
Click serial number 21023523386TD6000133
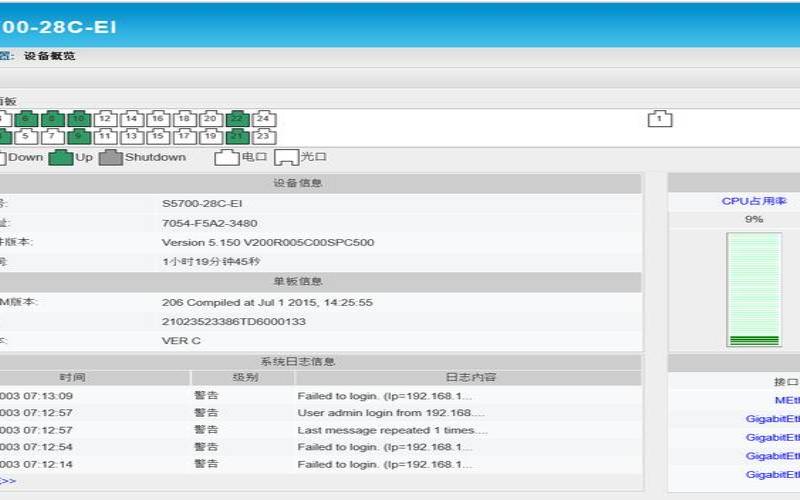pos(234,322)
